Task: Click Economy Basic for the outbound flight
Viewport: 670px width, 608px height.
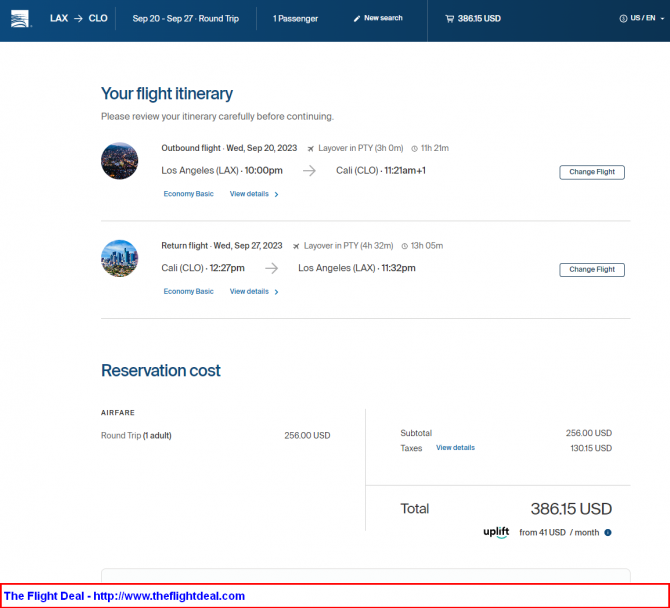Action: pyautogui.click(x=188, y=194)
